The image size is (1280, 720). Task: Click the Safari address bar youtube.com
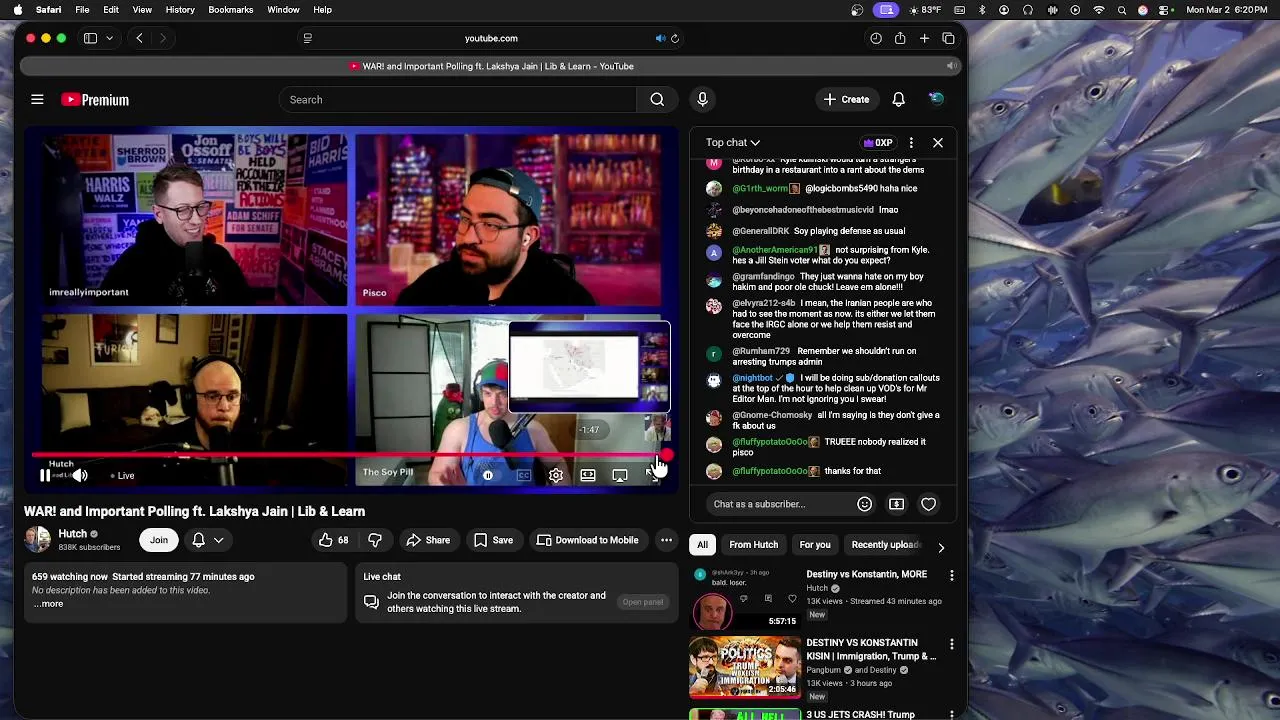tap(491, 38)
